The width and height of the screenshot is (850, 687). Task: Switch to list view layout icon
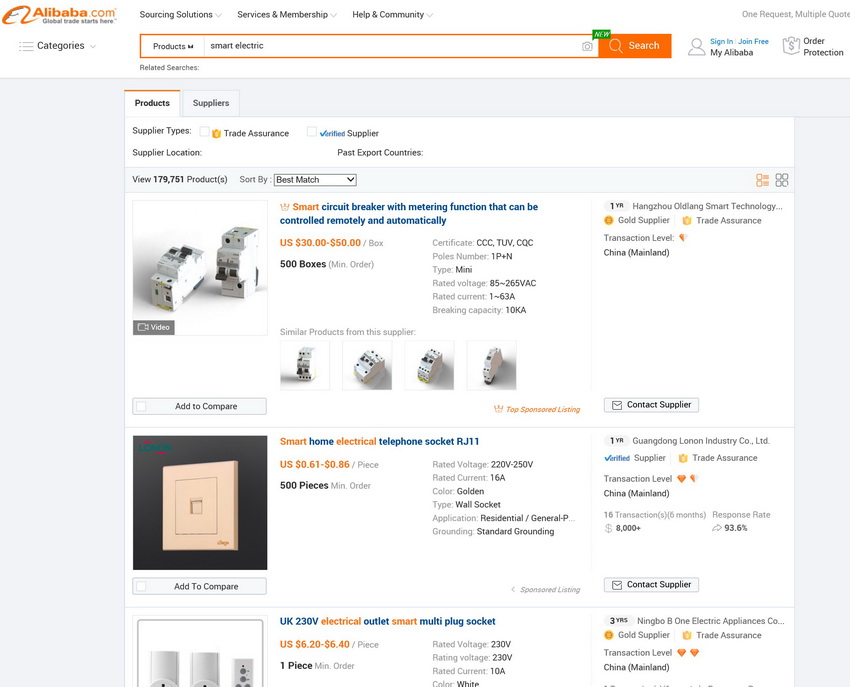(763, 180)
